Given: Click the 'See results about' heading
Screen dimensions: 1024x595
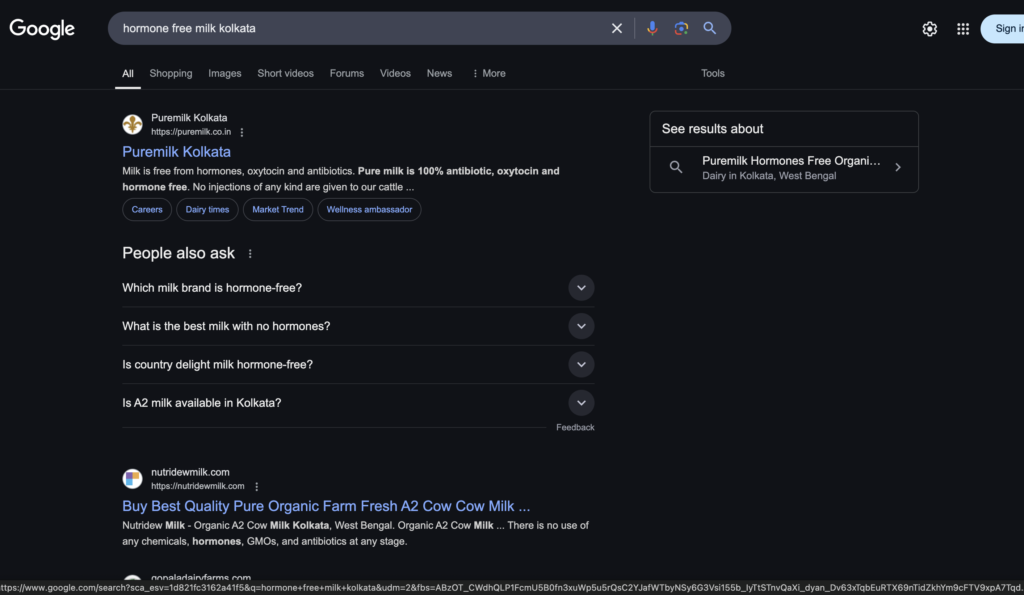Looking at the screenshot, I should [712, 129].
